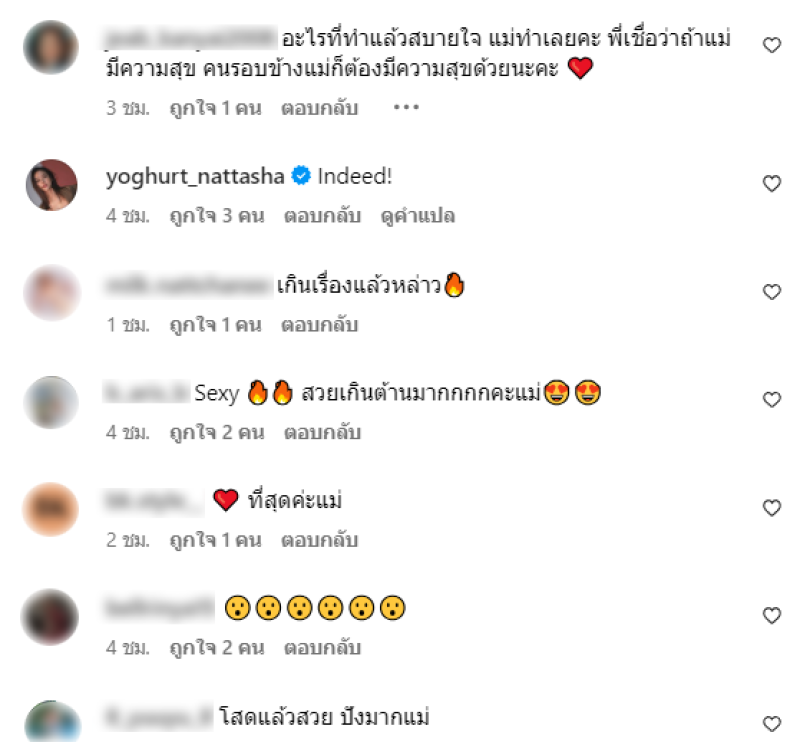Image resolution: width=800 pixels, height=742 pixels.
Task: Like the เกินเรื่องแล้วหล่าว comment
Action: [772, 291]
